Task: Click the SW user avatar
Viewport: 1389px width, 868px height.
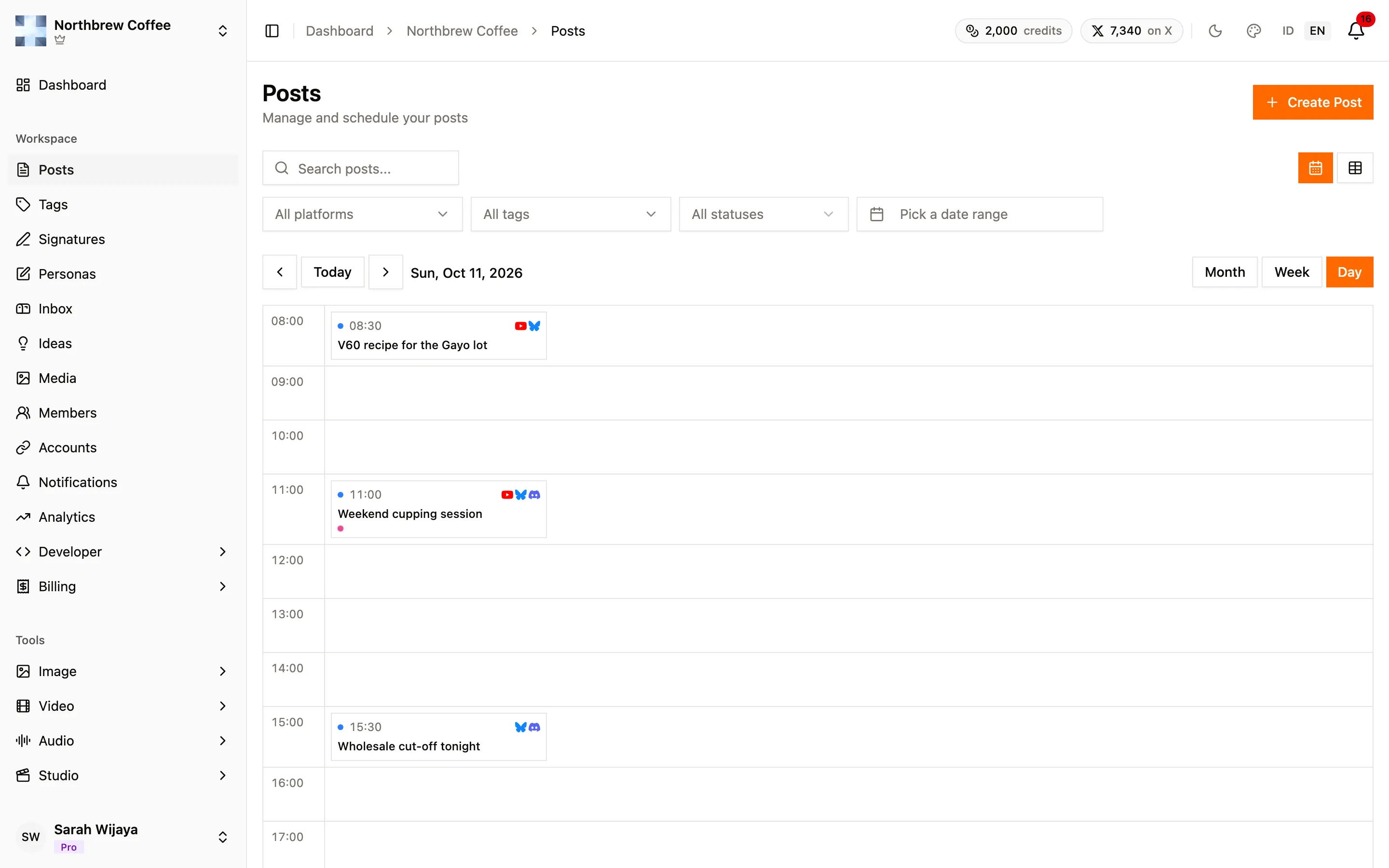Action: tap(31, 837)
